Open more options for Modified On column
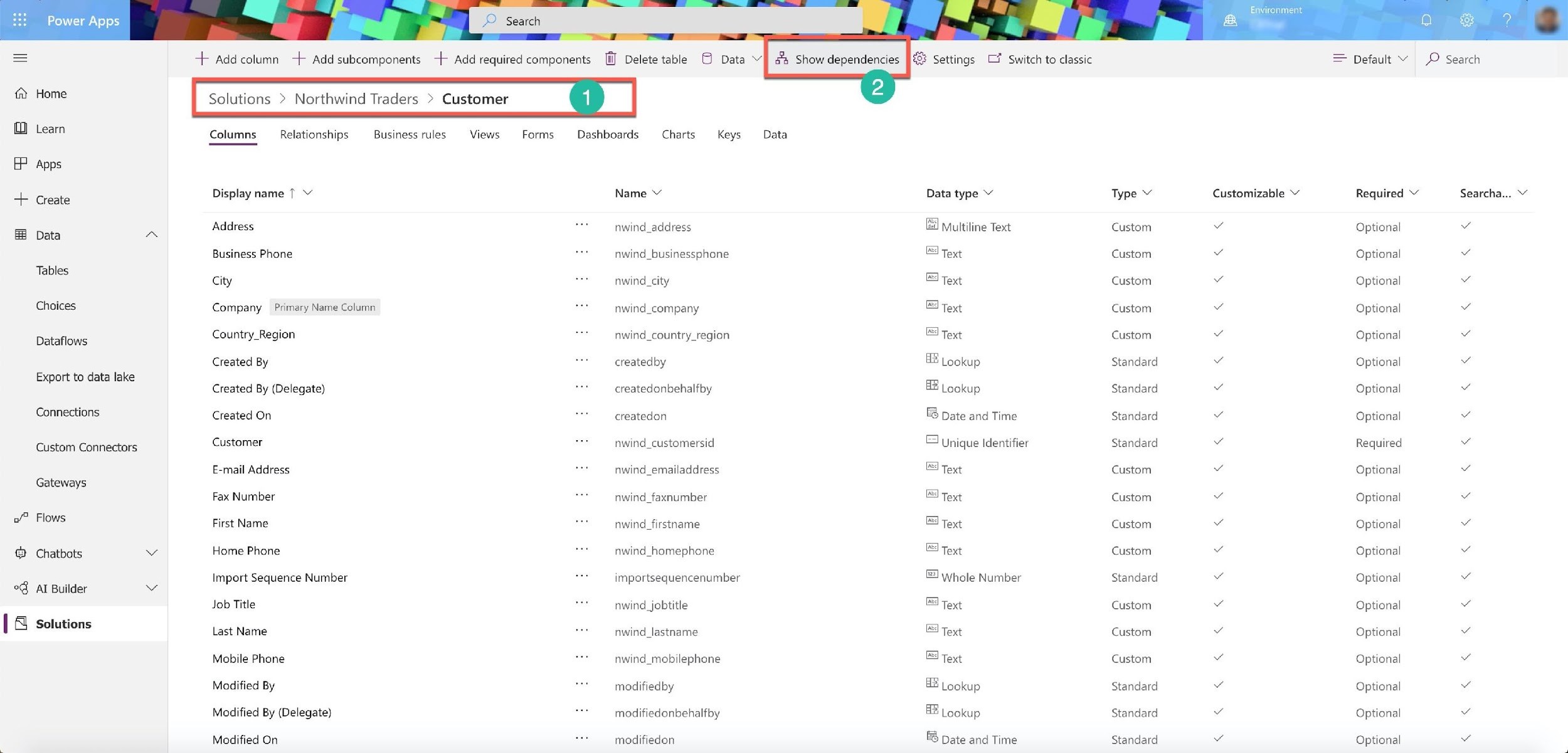The height and width of the screenshot is (753, 1568). pyautogui.click(x=582, y=738)
